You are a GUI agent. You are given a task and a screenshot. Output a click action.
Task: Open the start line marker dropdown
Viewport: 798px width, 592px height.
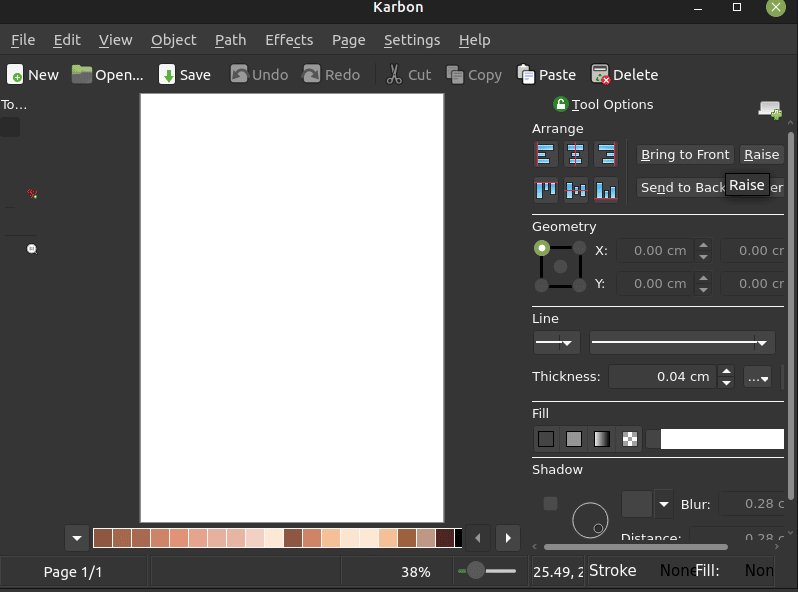pos(556,343)
